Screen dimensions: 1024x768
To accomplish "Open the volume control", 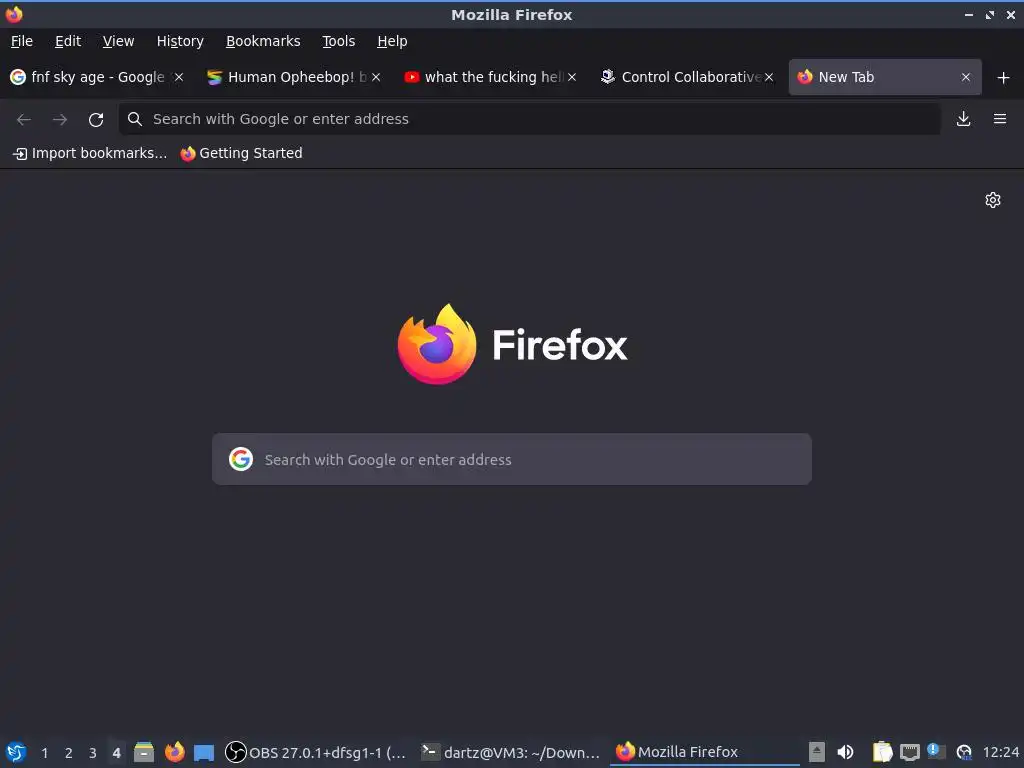I will click(x=845, y=752).
